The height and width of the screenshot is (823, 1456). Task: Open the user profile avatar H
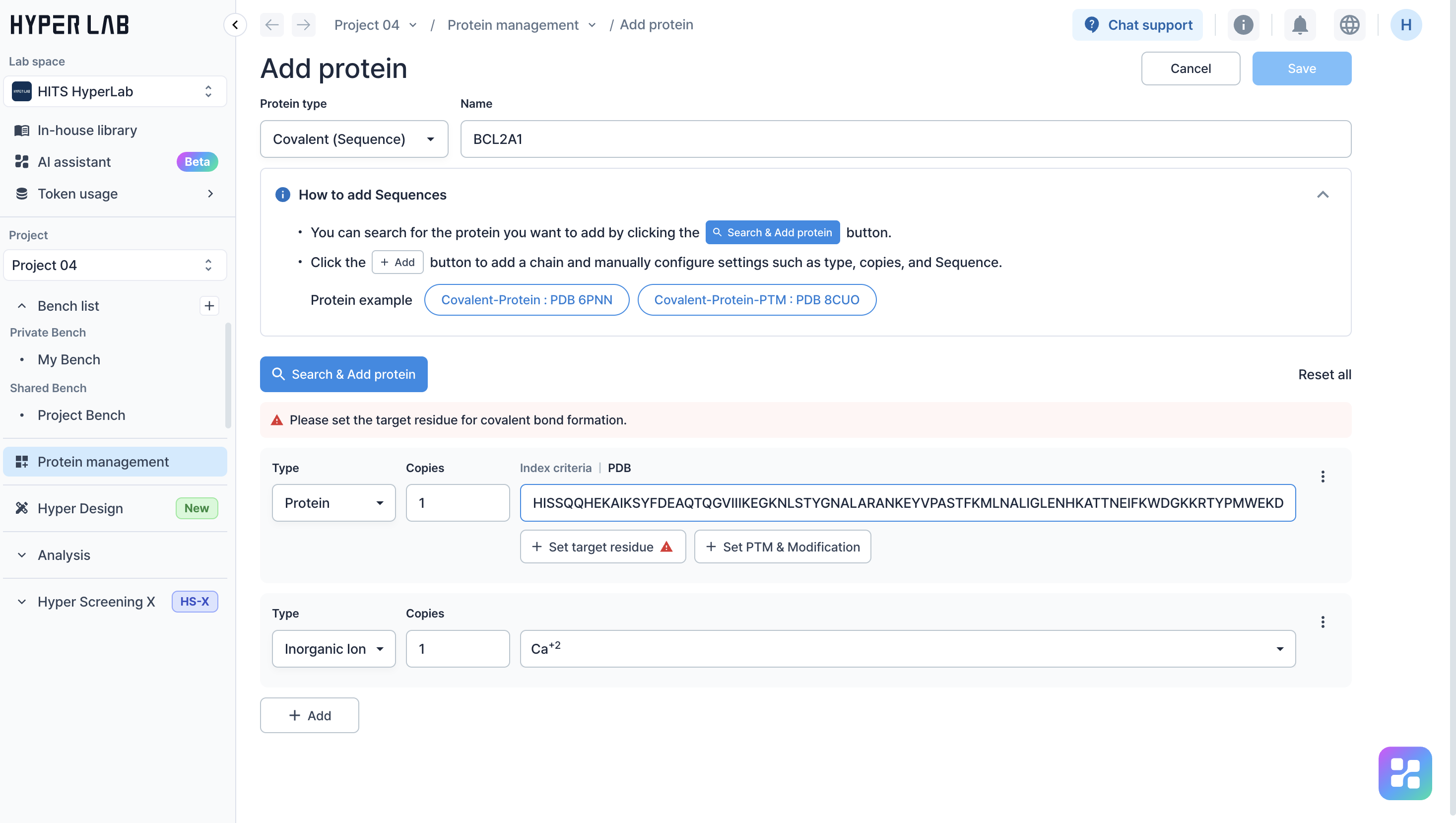pos(1406,25)
